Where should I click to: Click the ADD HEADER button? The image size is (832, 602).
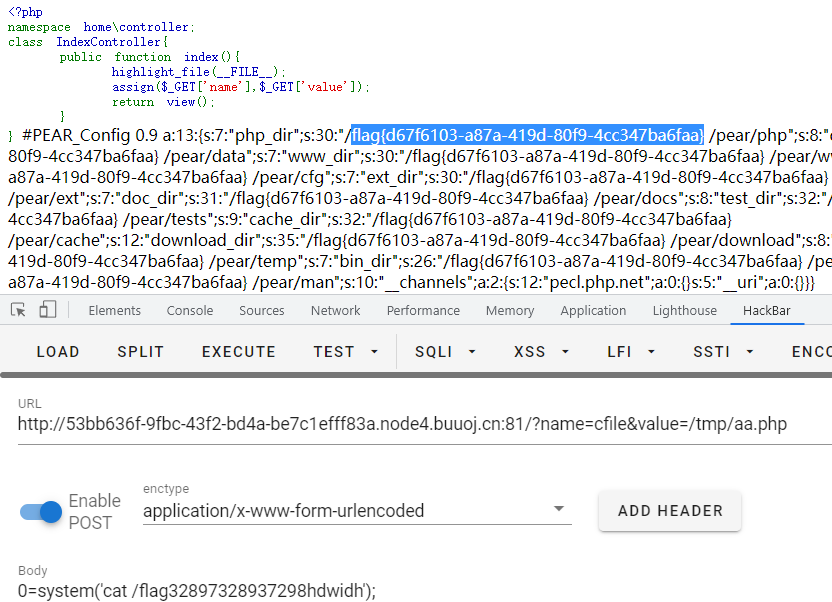click(670, 511)
